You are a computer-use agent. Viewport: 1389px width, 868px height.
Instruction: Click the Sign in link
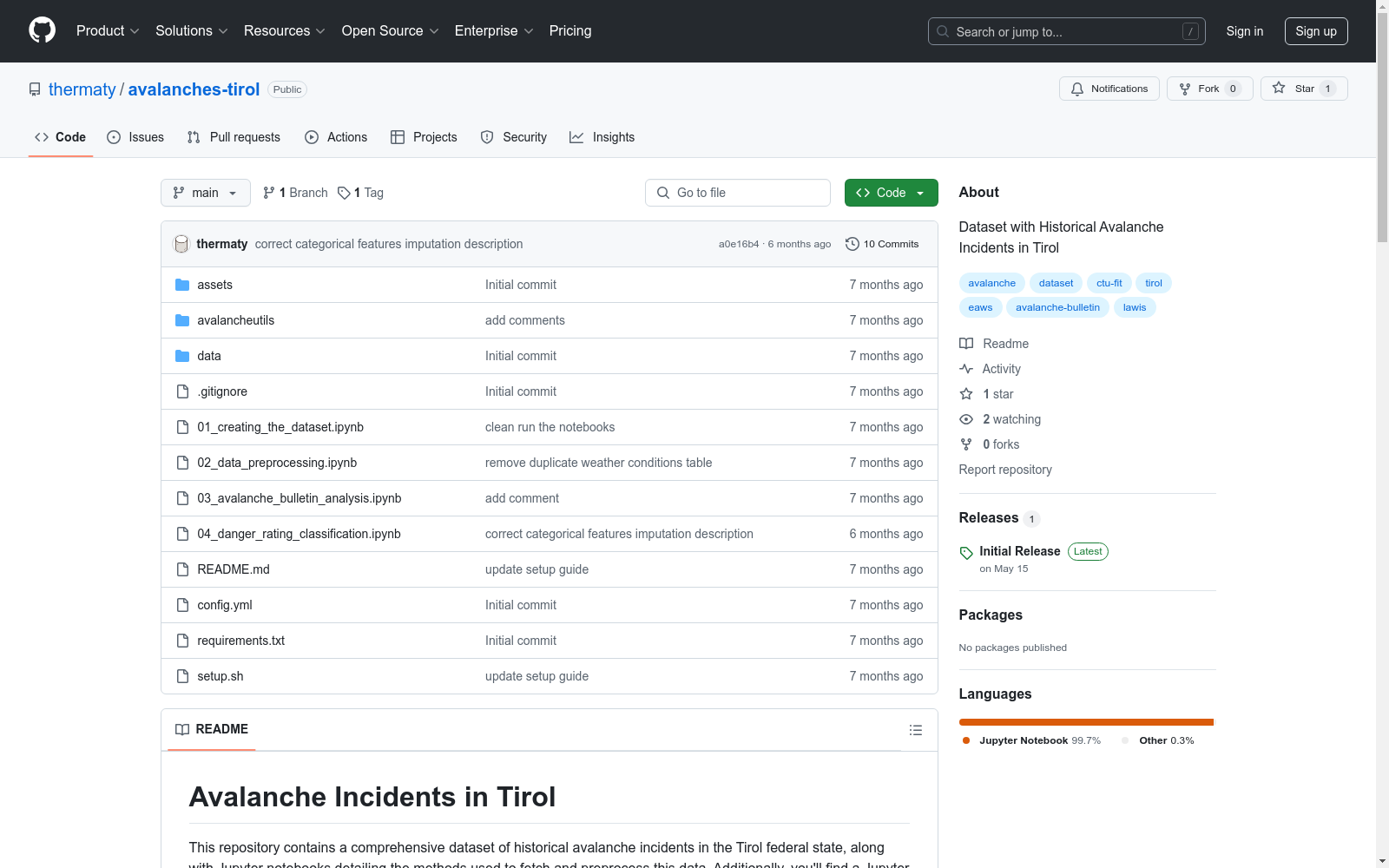click(1245, 31)
